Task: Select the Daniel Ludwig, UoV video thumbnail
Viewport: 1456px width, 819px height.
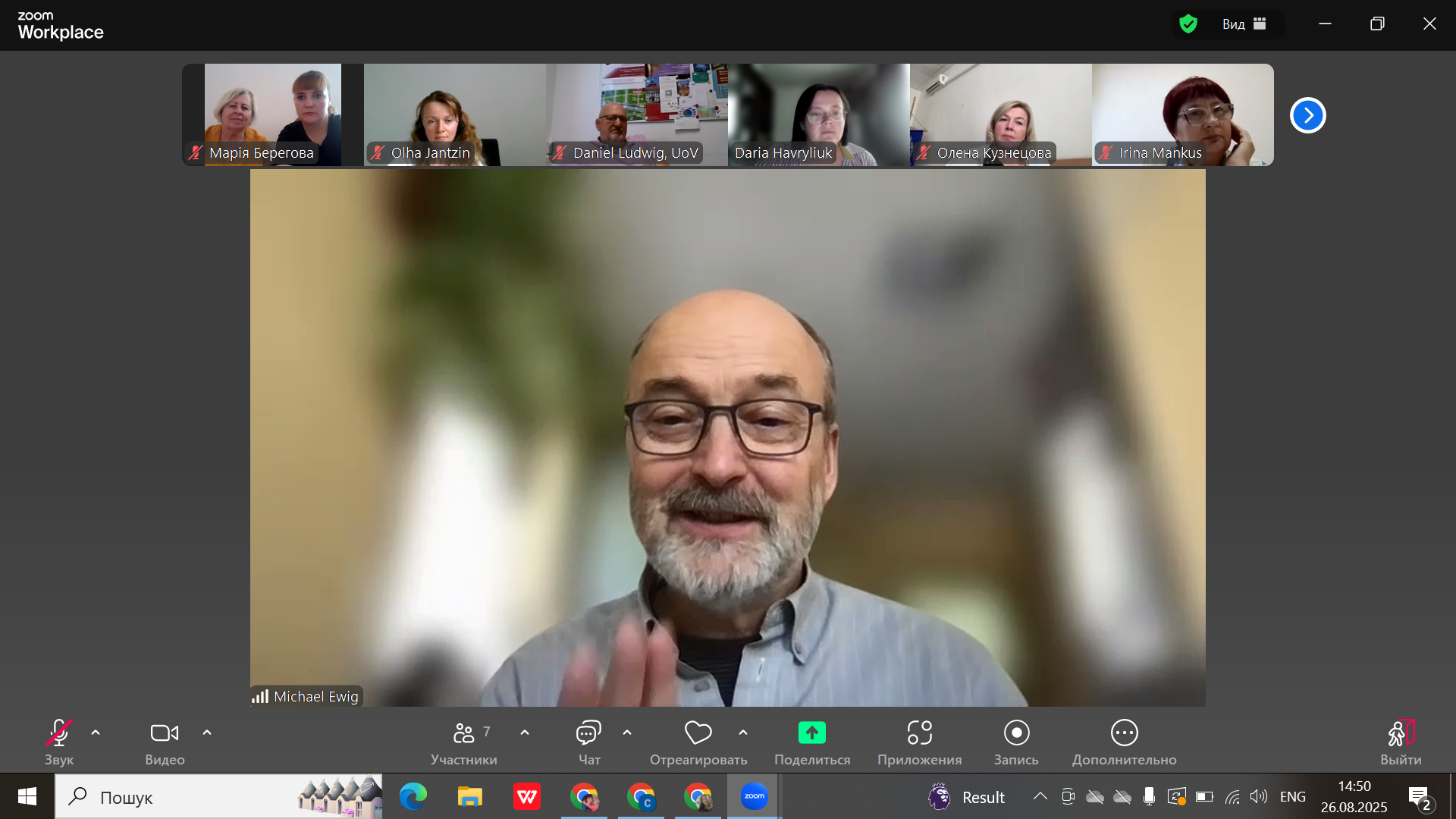Action: coord(637,115)
